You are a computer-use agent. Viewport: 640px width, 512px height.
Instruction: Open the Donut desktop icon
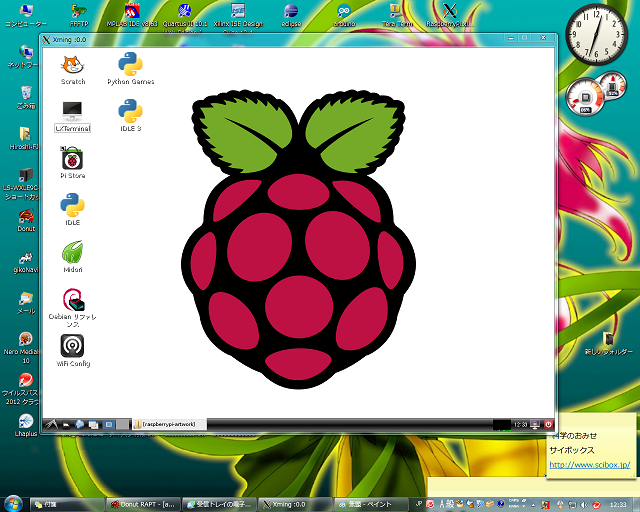[26, 220]
